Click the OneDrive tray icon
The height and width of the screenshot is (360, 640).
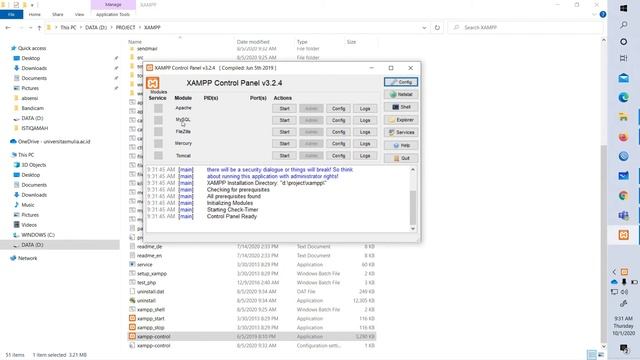coord(614,282)
